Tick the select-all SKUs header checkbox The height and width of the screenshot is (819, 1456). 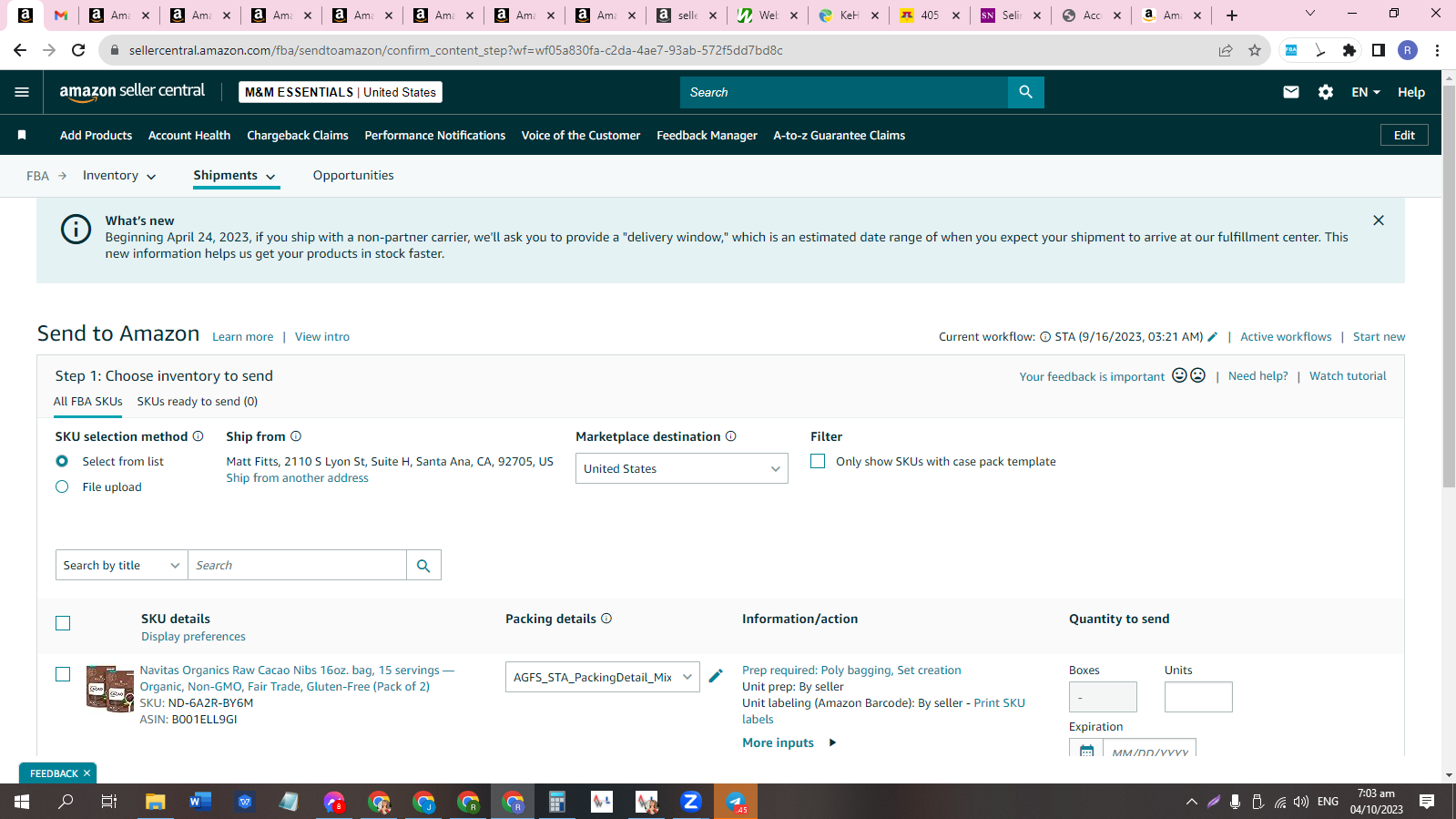pyautogui.click(x=63, y=623)
